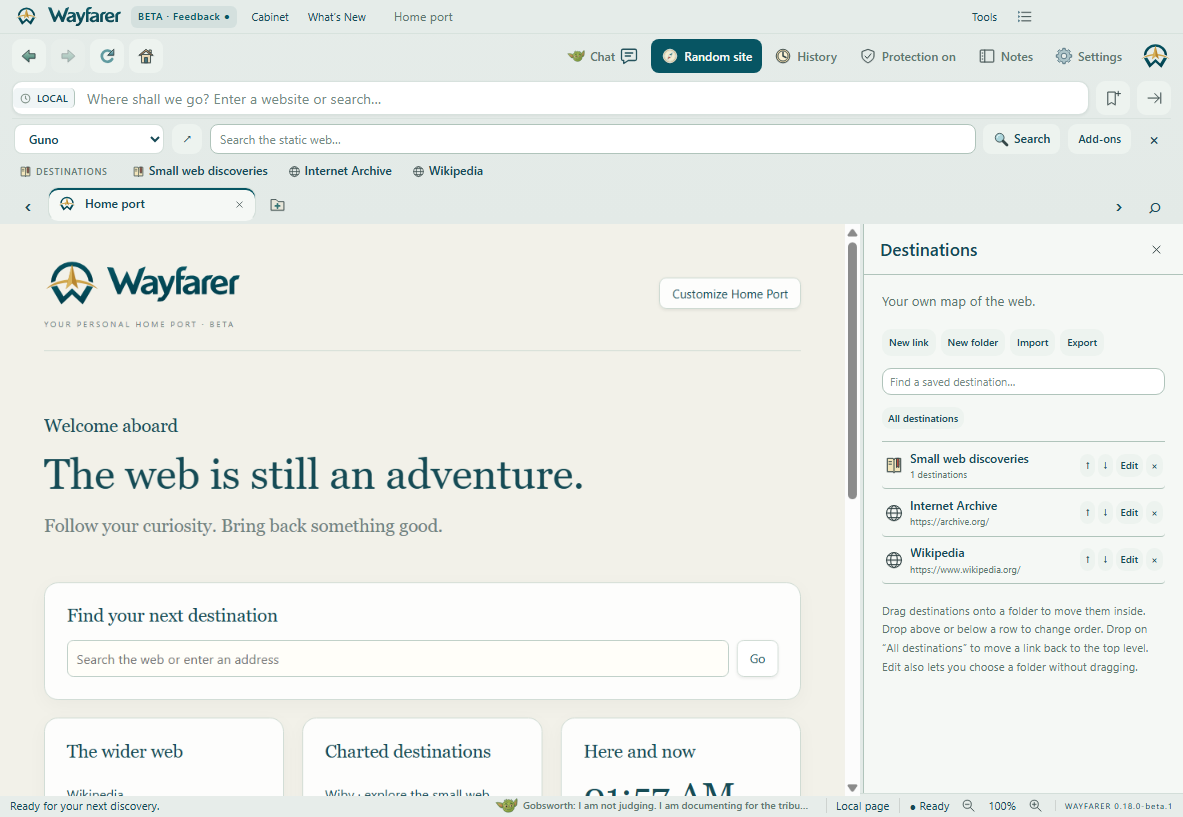Screen dimensions: 1183x817
Task: Open Small web discoveries bookmark folder
Action: [201, 171]
